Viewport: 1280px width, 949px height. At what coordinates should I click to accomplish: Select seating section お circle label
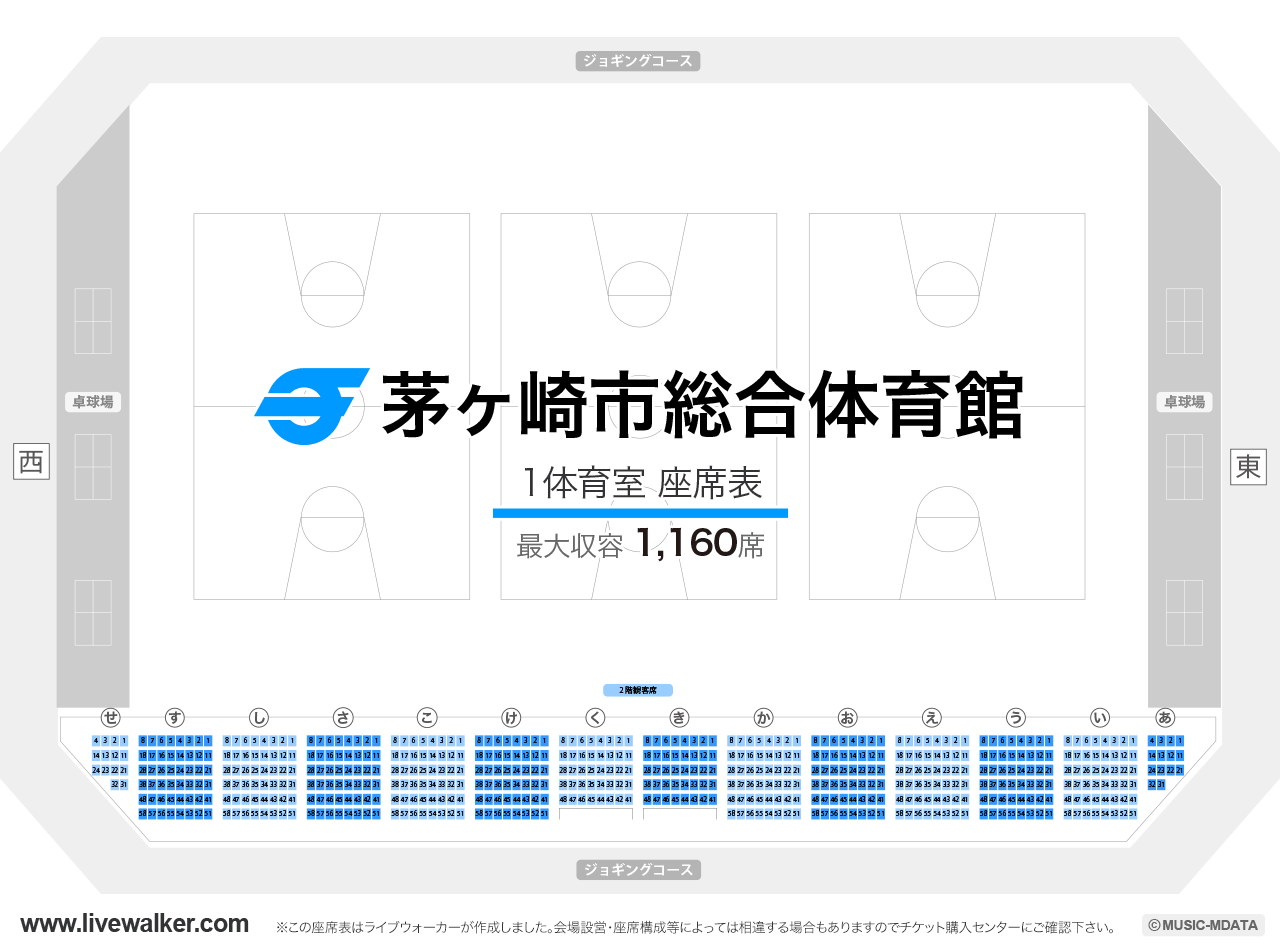coord(848,717)
